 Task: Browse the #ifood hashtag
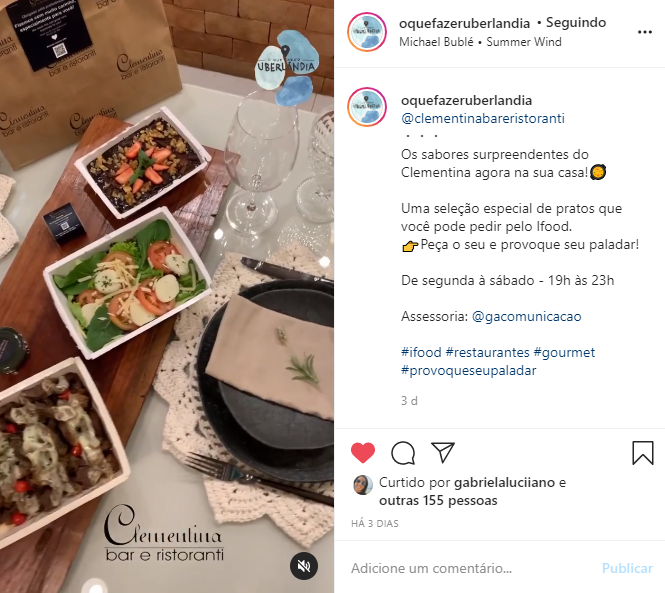coord(421,352)
